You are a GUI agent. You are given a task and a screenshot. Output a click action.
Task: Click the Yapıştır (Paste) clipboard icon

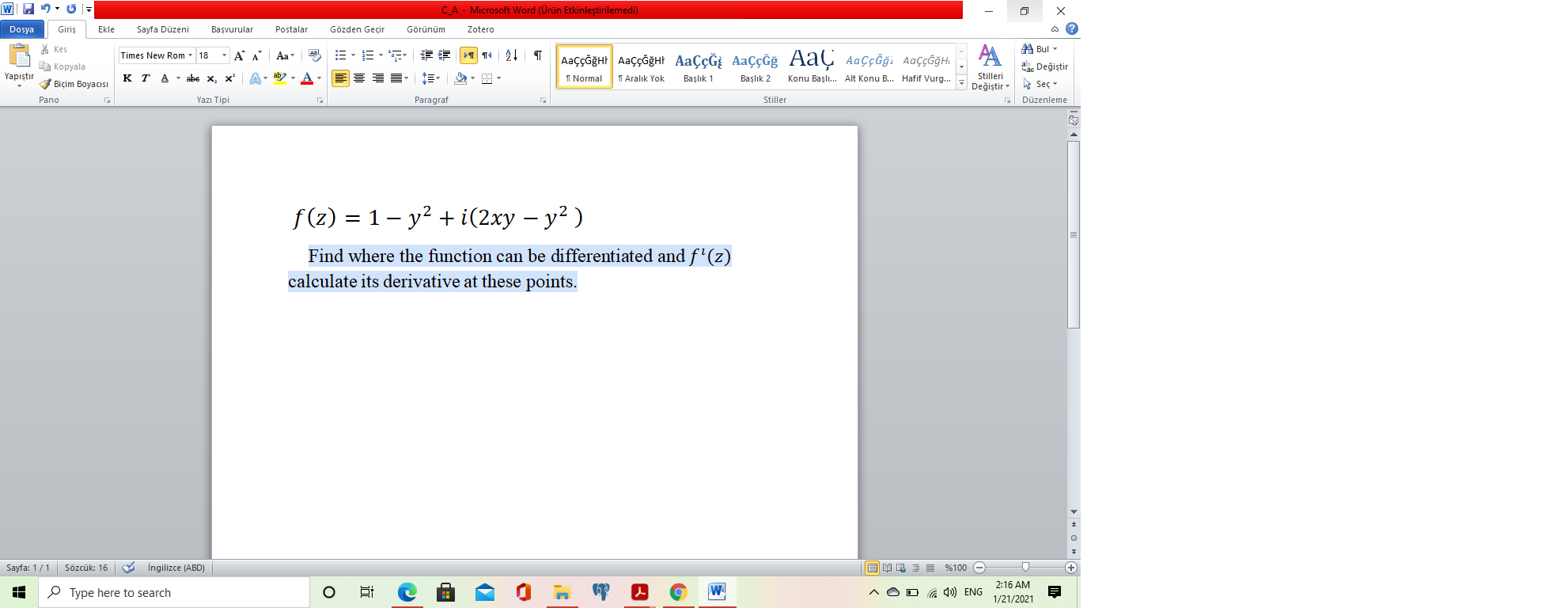[x=19, y=57]
